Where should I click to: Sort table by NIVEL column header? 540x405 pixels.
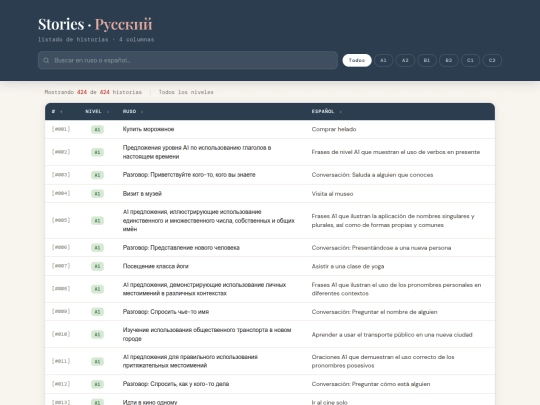97,112
